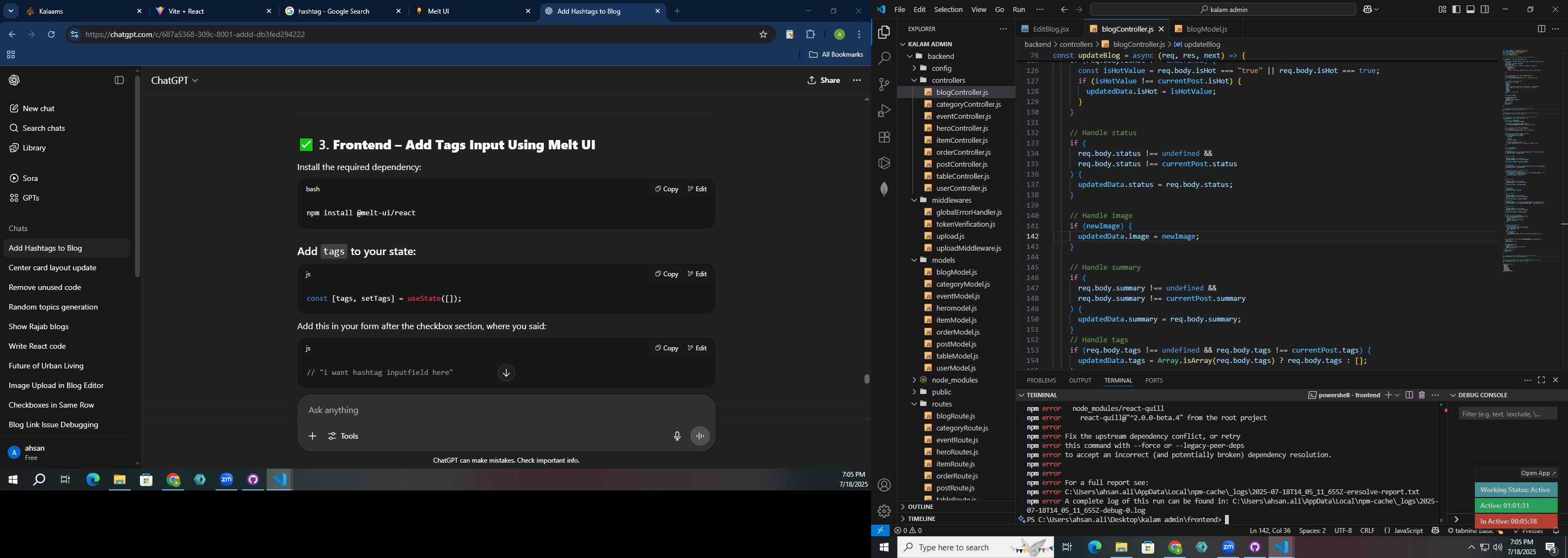Open the MongoDB leaf icon in activity bar
The width and height of the screenshot is (1568, 558).
(884, 189)
